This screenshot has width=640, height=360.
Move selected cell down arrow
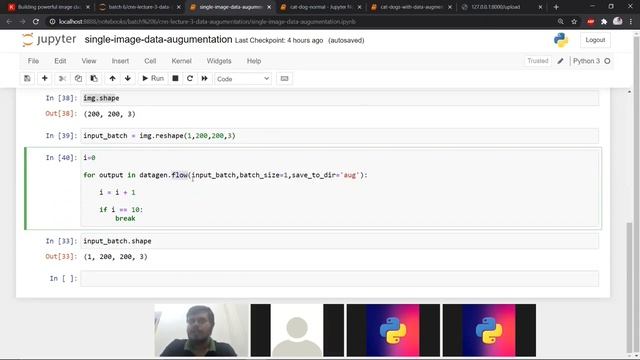tap(128, 78)
